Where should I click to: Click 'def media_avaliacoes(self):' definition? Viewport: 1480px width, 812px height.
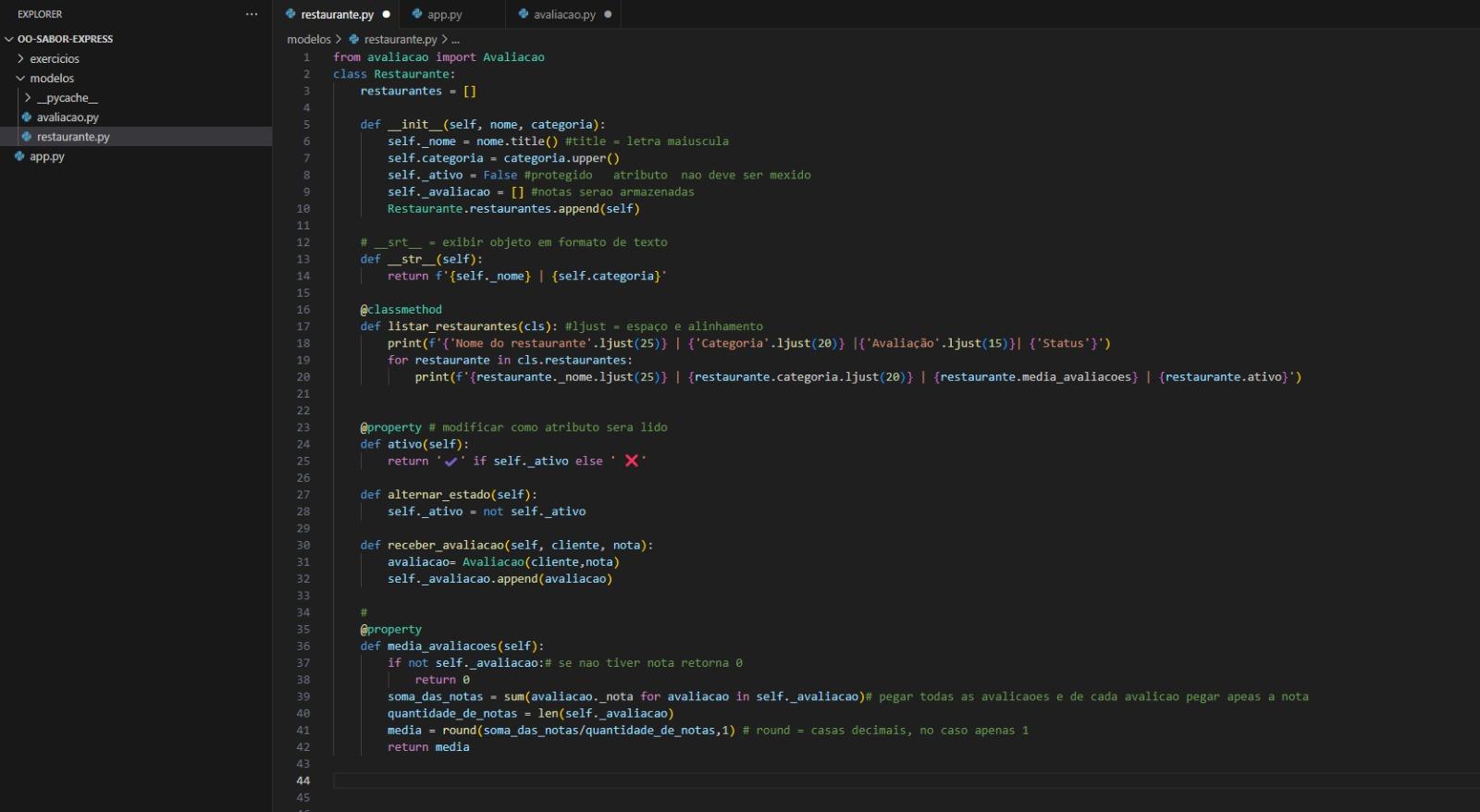452,646
